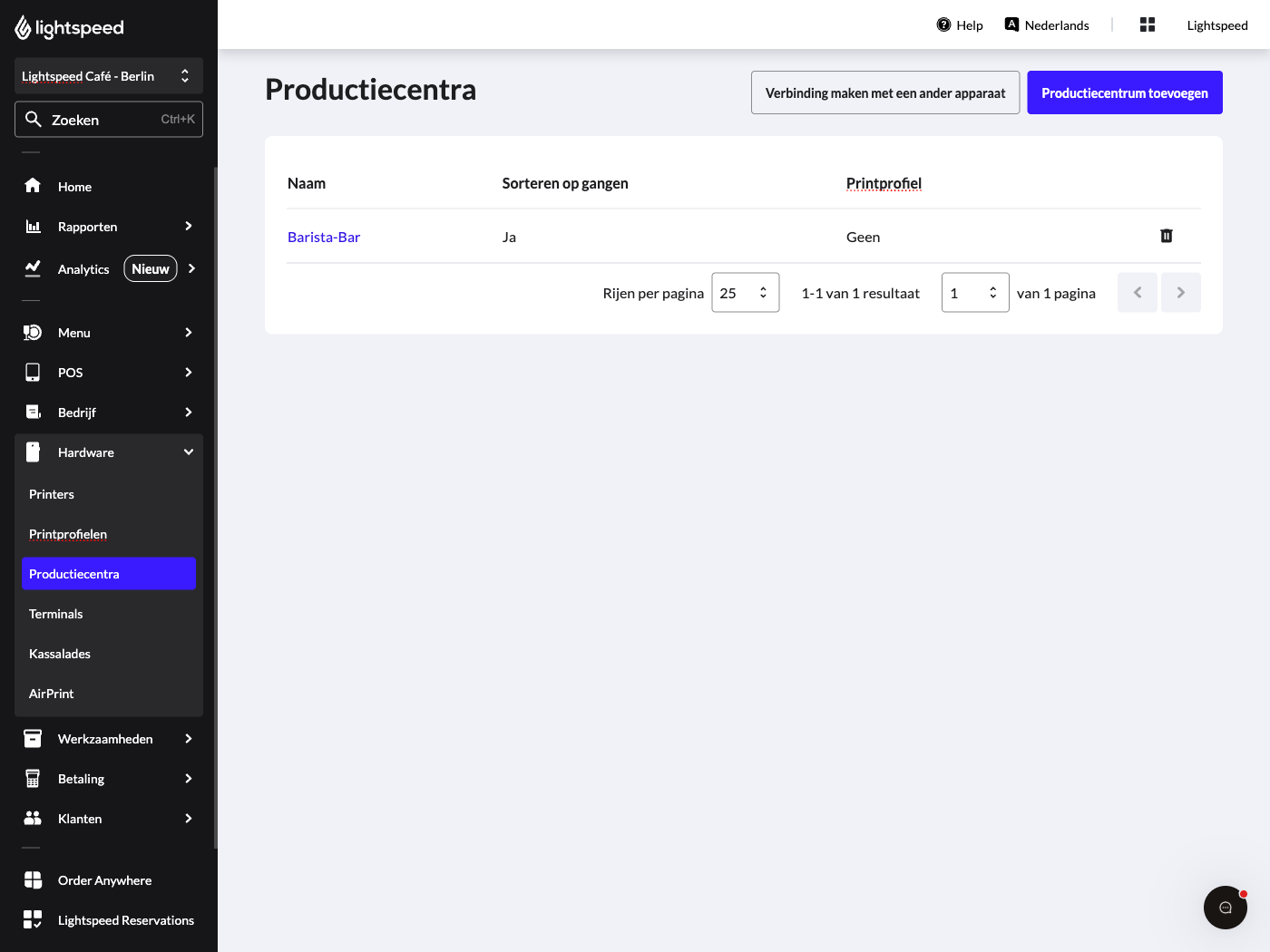Click the Naam column header
The image size is (1270, 952).
point(307,183)
